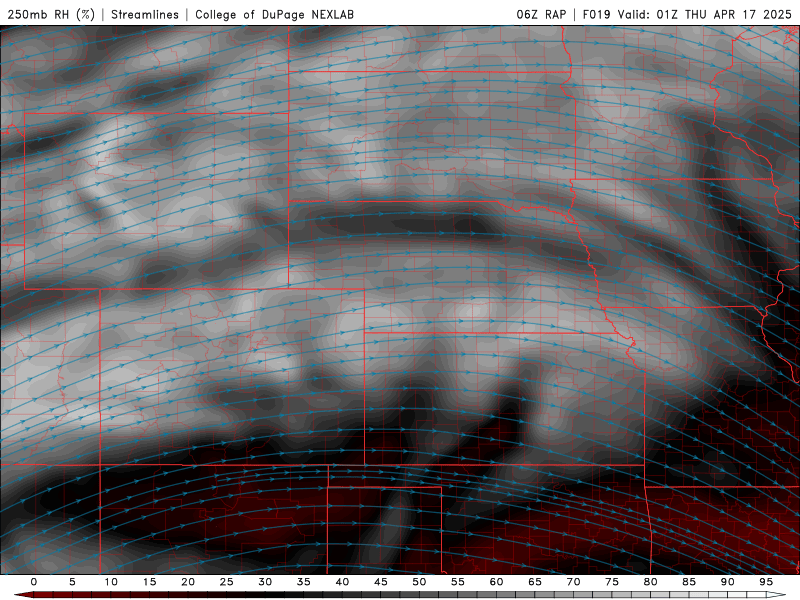Select the '95' value on the color scale
The image size is (800, 600).
766,582
